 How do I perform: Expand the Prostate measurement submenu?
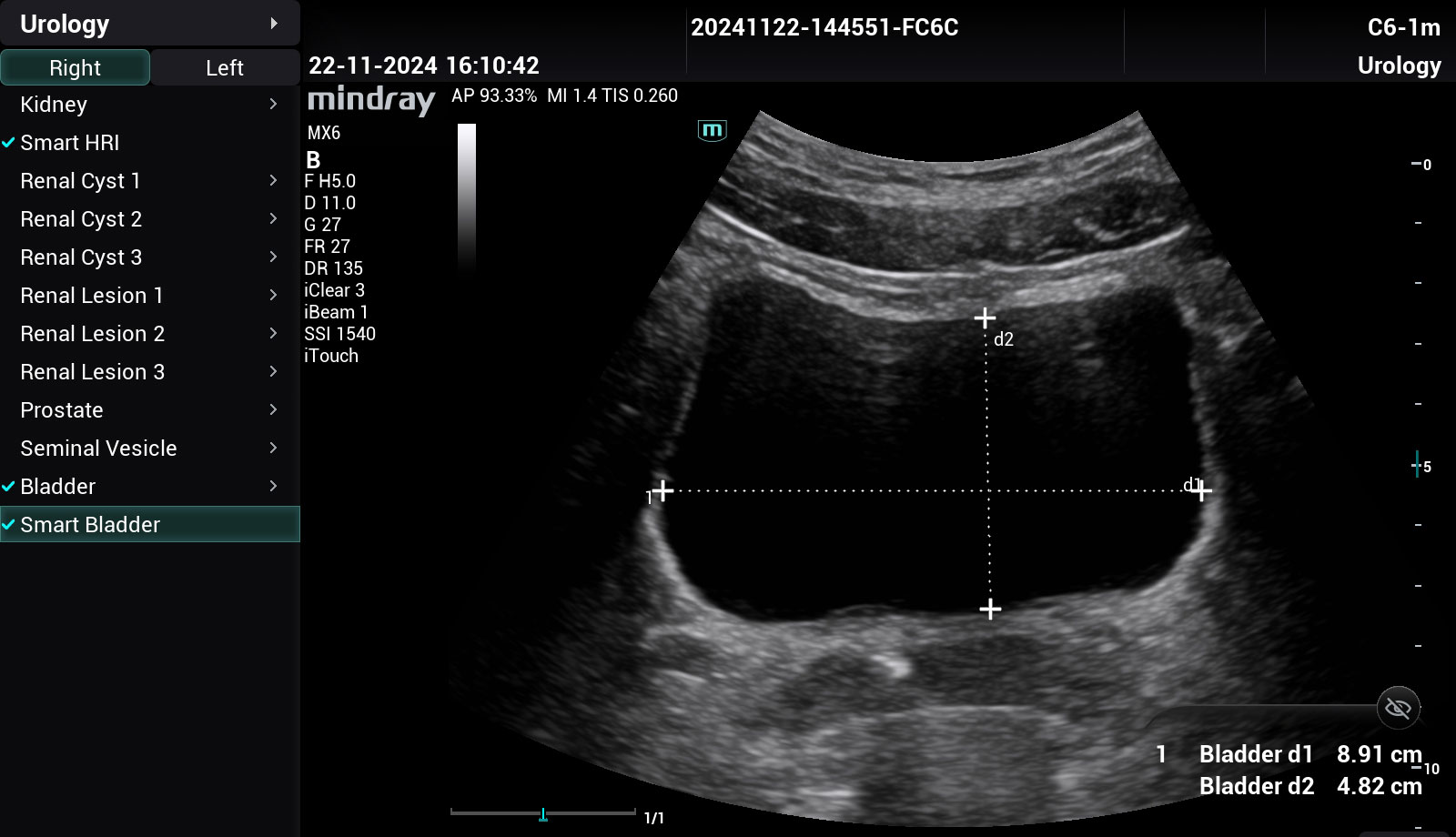tap(272, 410)
